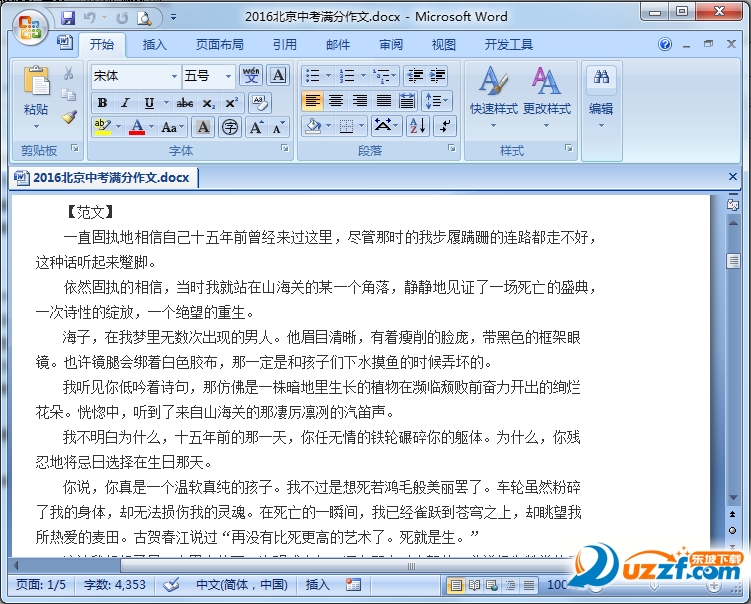Open Word Help question mark

pos(665,45)
